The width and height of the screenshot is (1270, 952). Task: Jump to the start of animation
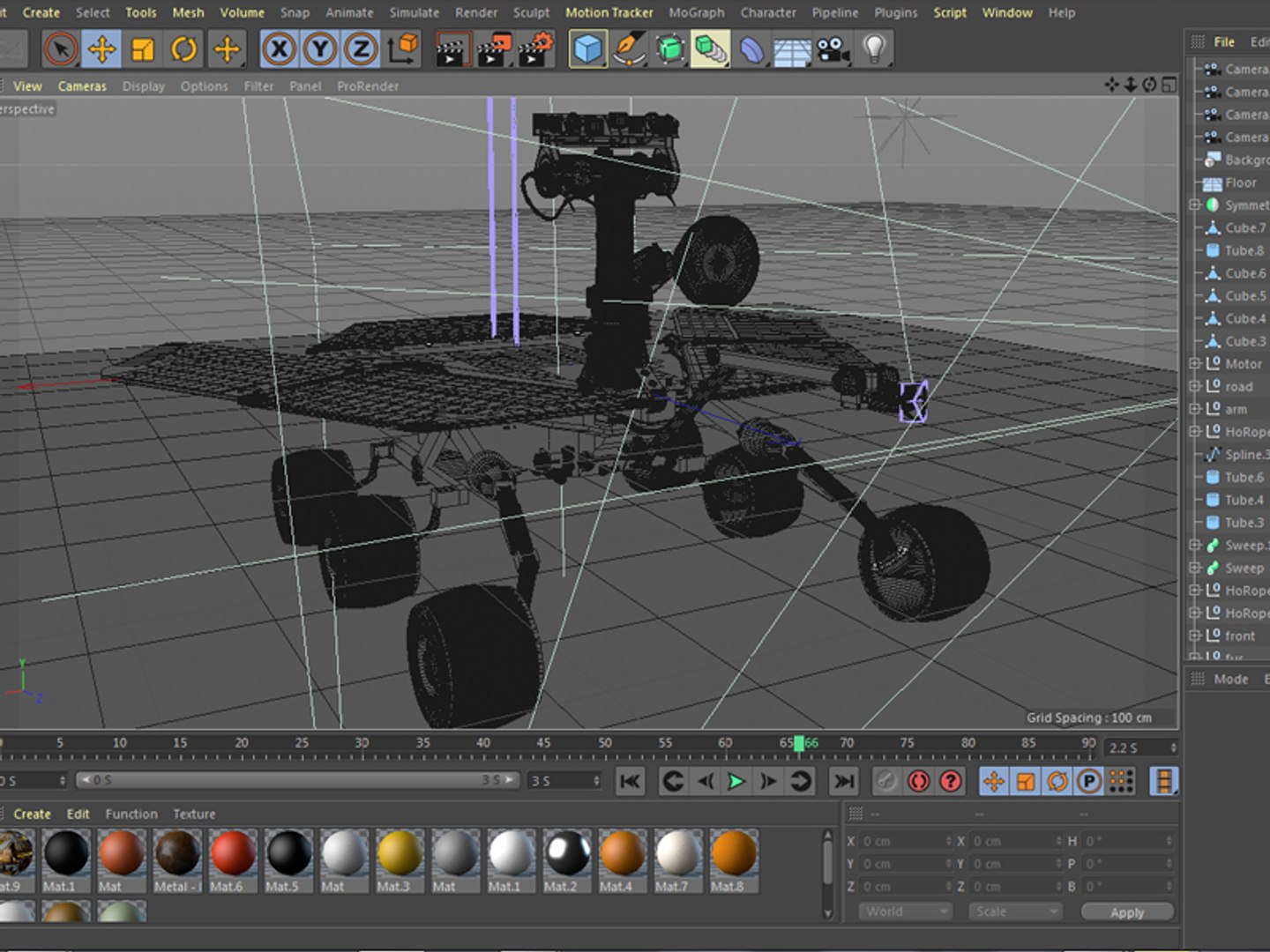pyautogui.click(x=630, y=781)
